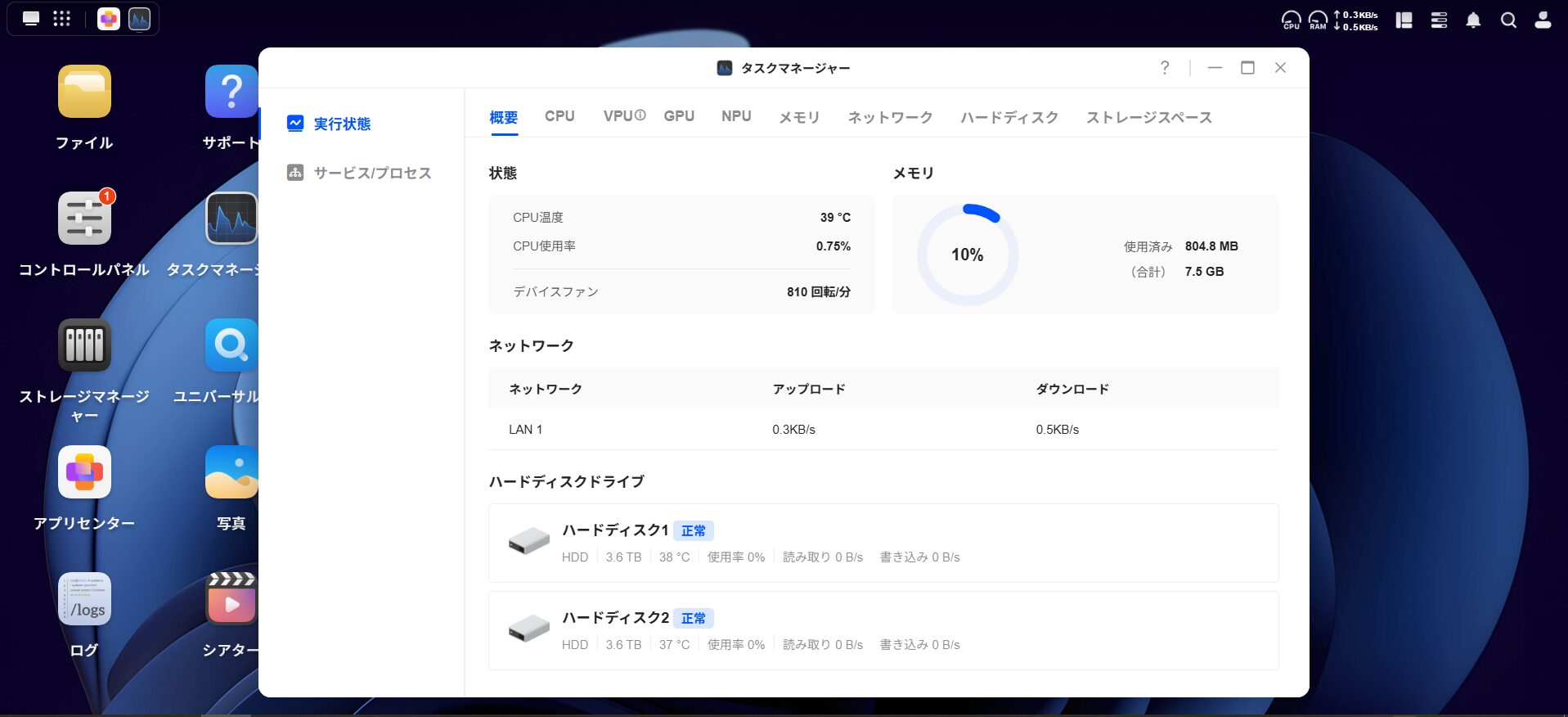This screenshot has height=717, width=1568.
Task: Click the ハードディスク1 row
Action: click(x=883, y=543)
